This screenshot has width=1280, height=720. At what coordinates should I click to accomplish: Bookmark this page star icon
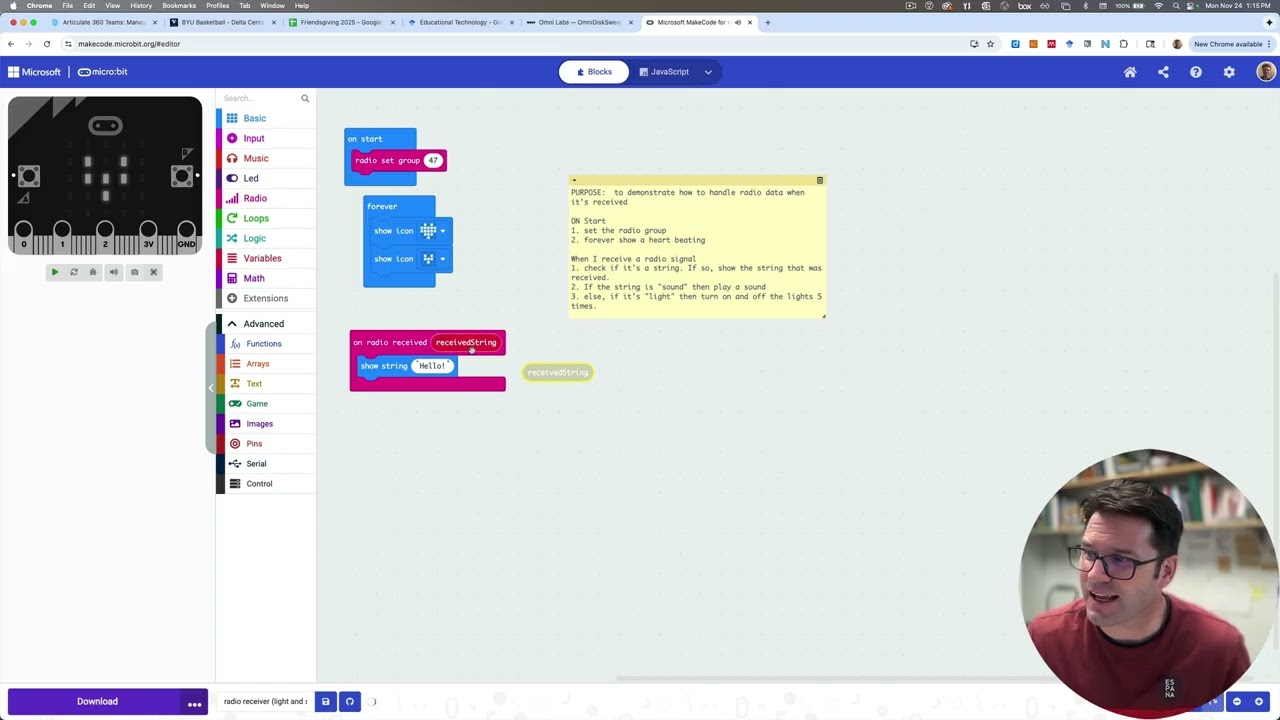(x=990, y=44)
